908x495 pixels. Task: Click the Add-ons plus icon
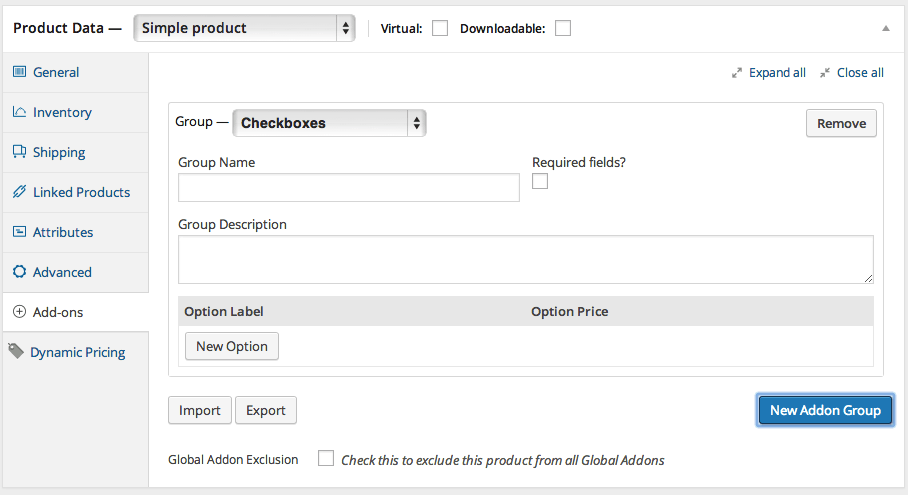(19, 312)
